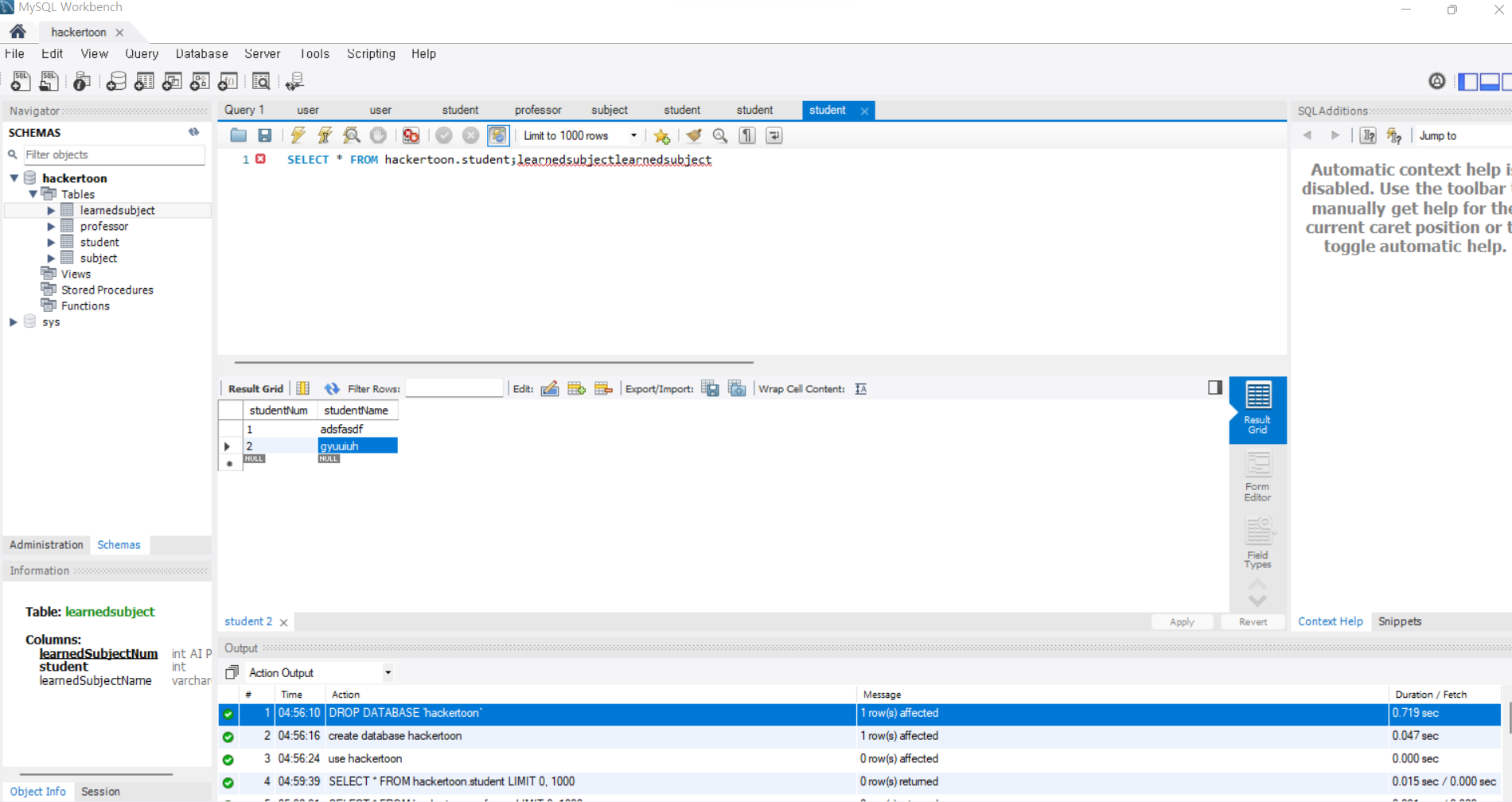Beautify the SQL script icon
The width and height of the screenshot is (1512, 802).
694,135
